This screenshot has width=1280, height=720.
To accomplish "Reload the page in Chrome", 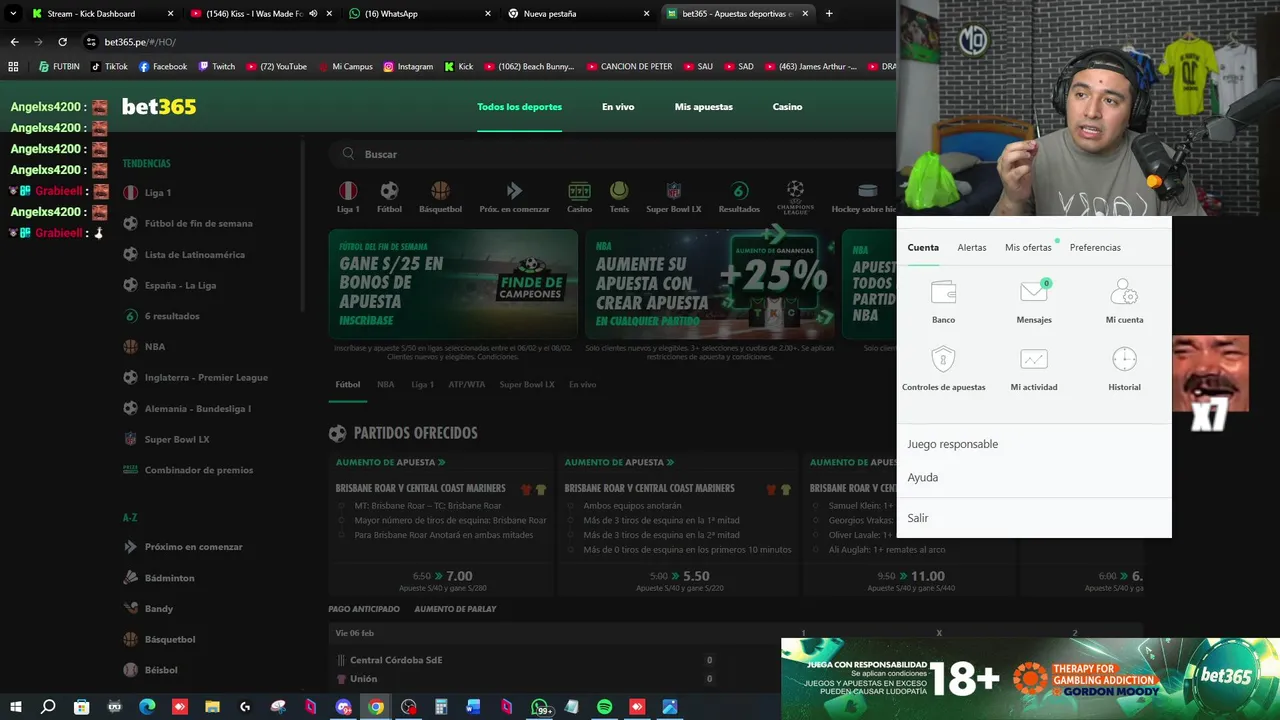I will click(x=62, y=42).
